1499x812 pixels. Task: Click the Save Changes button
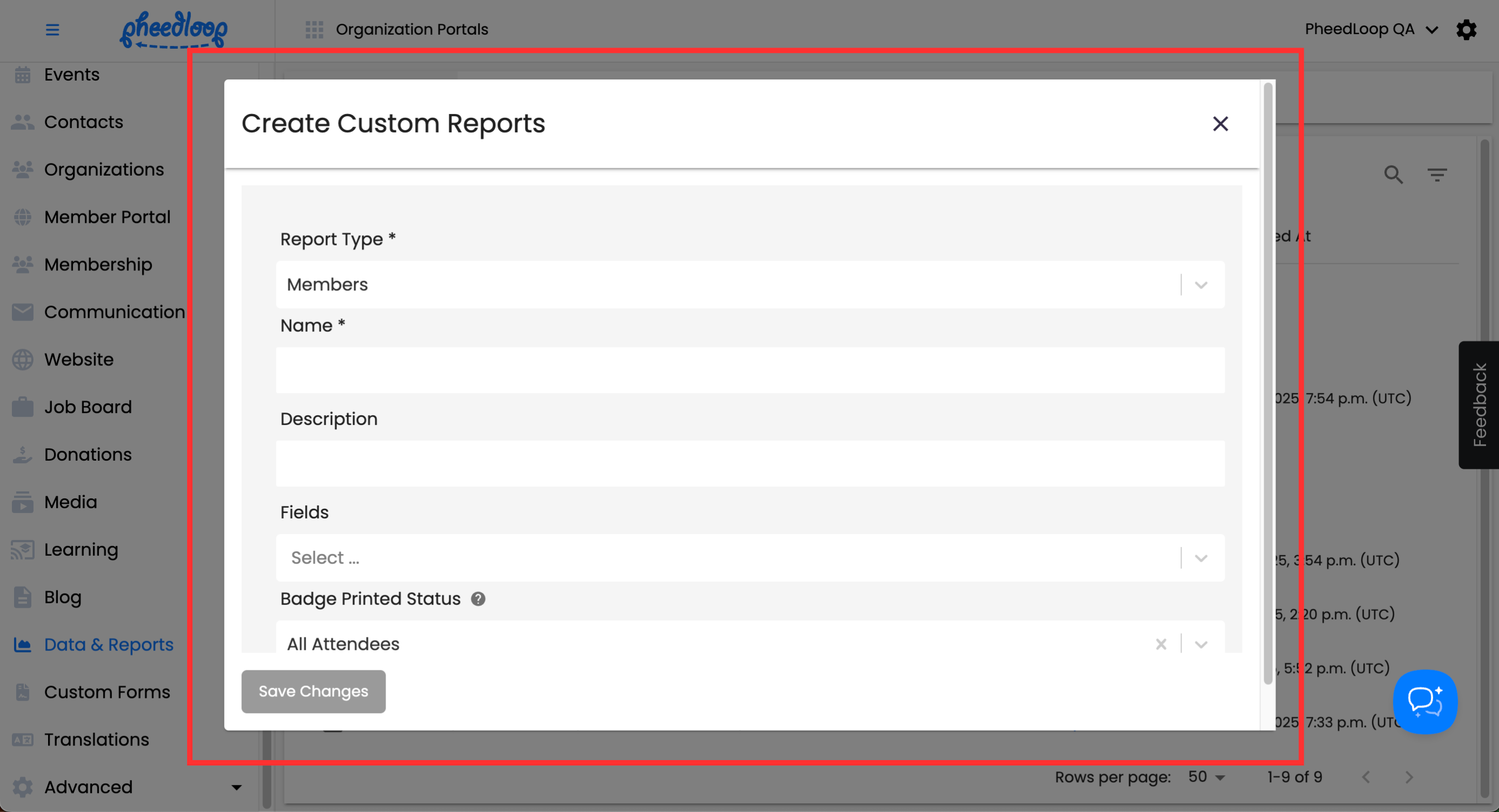[313, 691]
